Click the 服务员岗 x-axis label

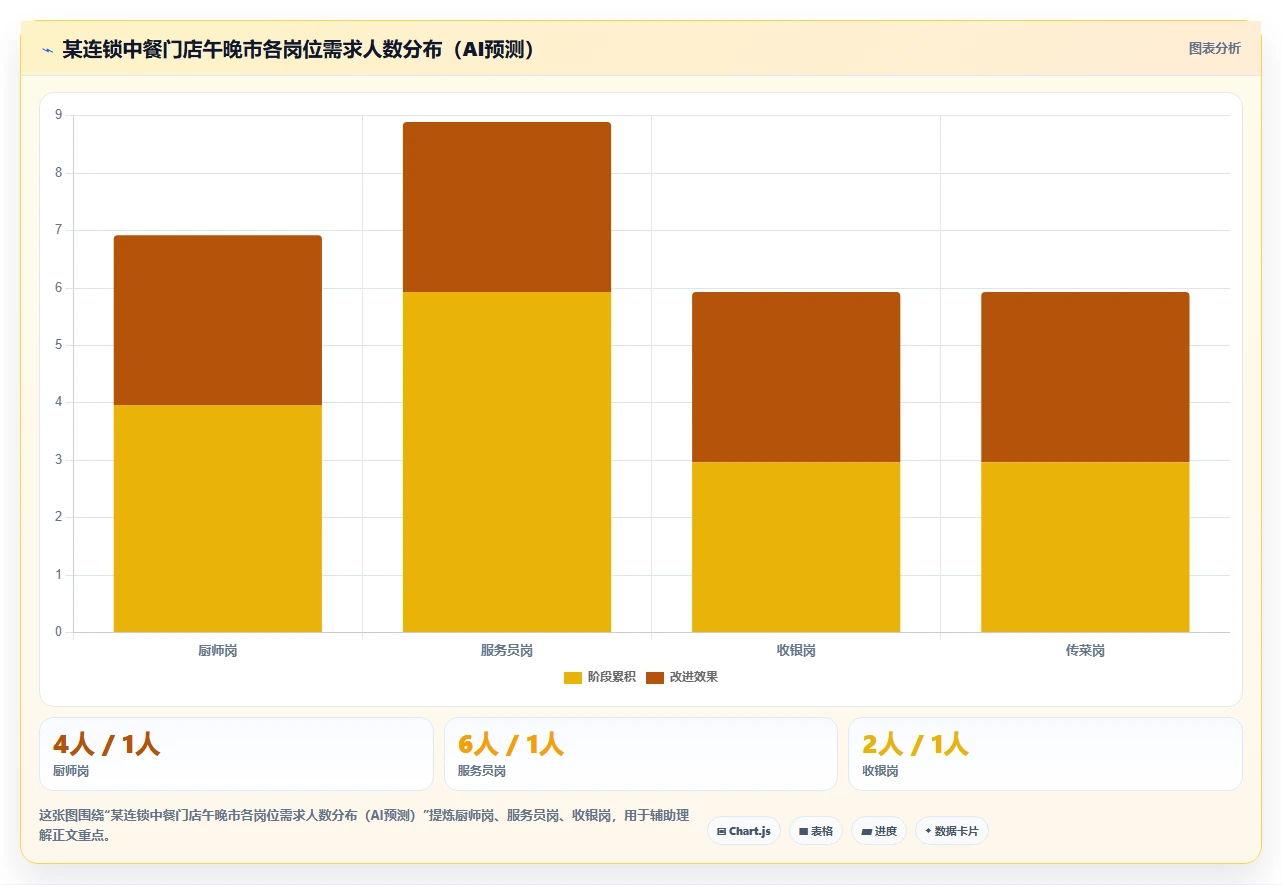(x=507, y=650)
